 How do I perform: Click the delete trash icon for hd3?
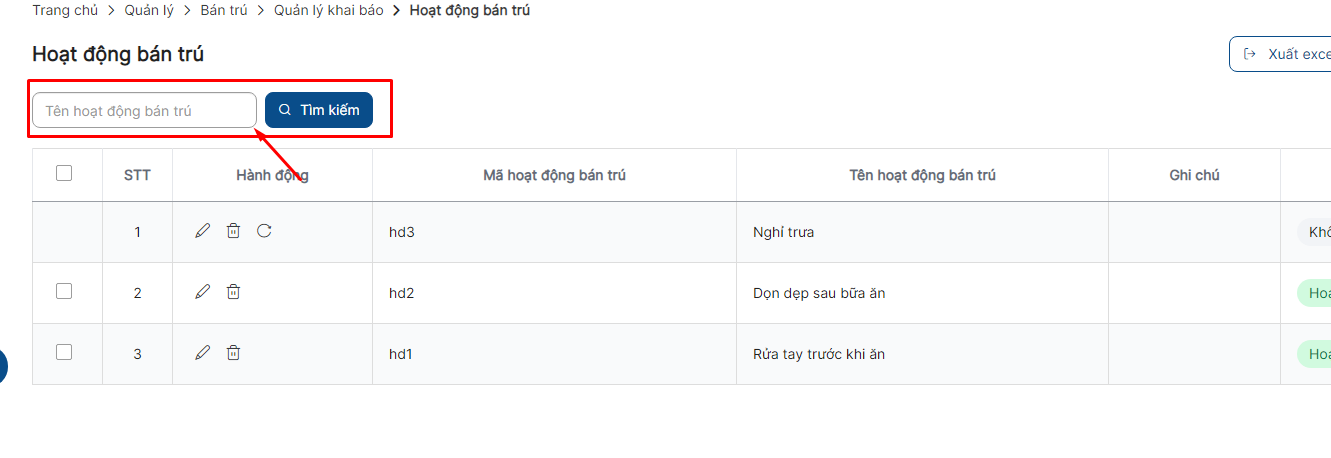pyautogui.click(x=233, y=231)
